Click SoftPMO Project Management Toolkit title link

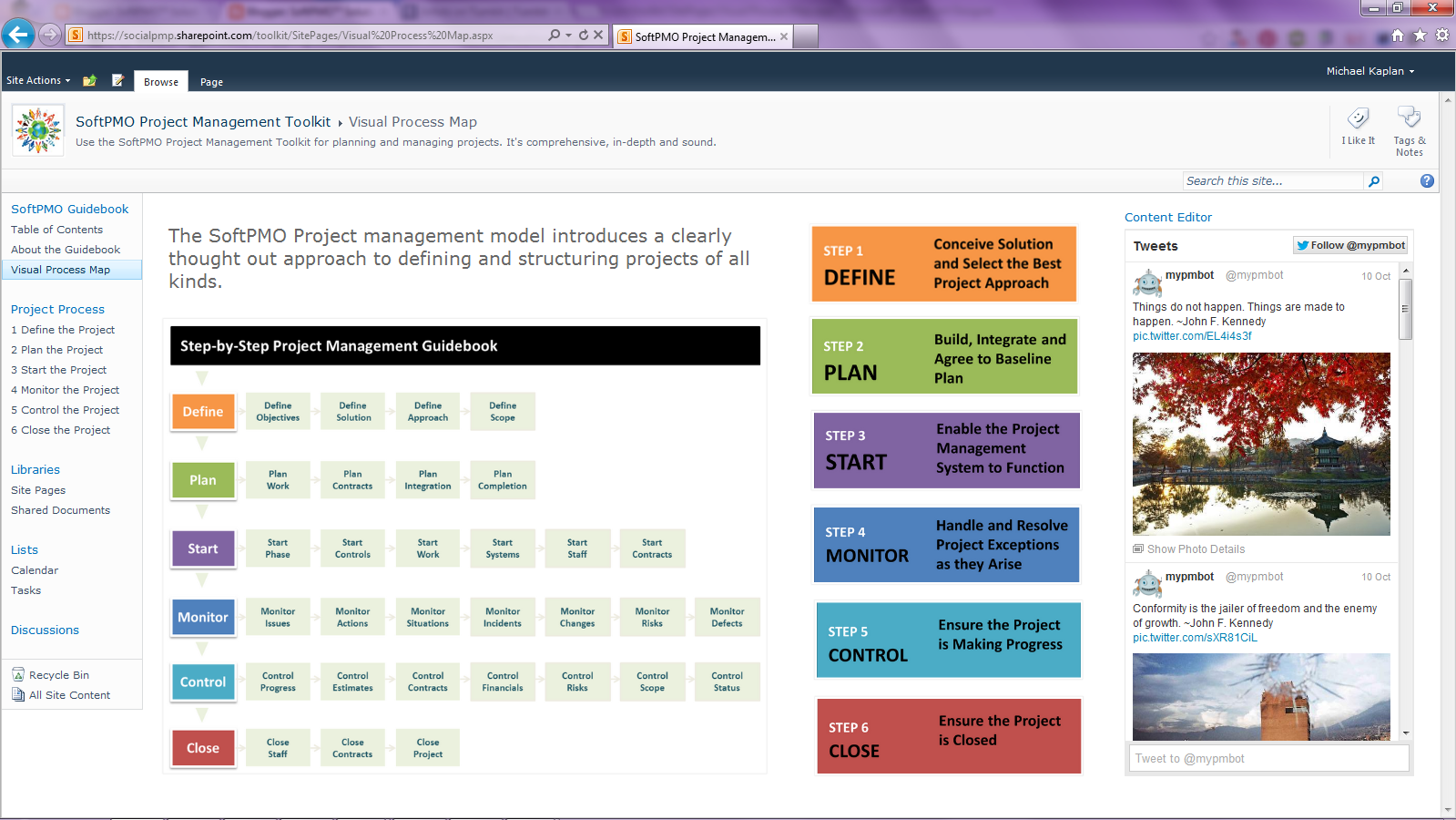pos(203,122)
